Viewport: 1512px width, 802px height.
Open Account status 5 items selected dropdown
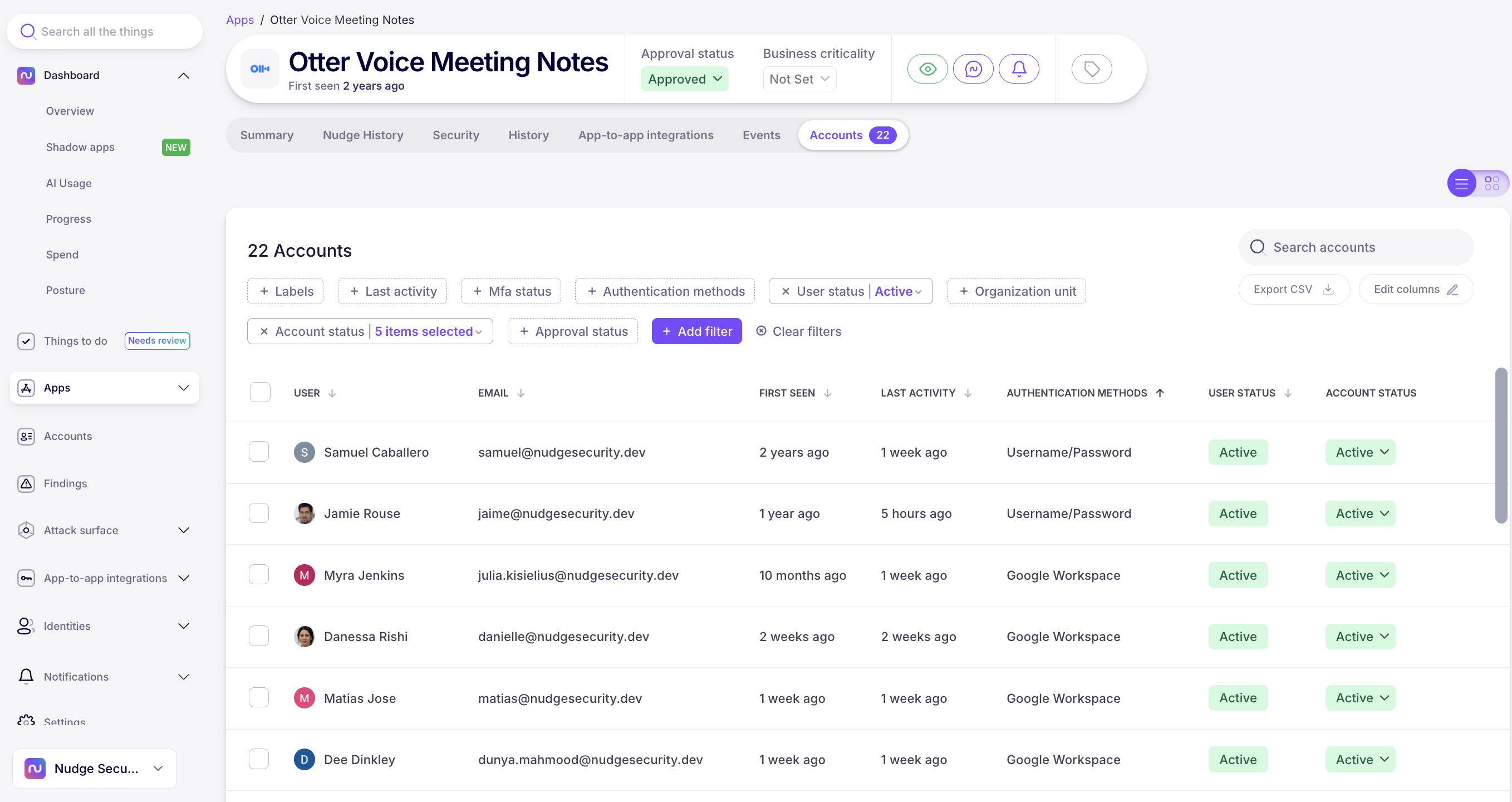point(428,332)
